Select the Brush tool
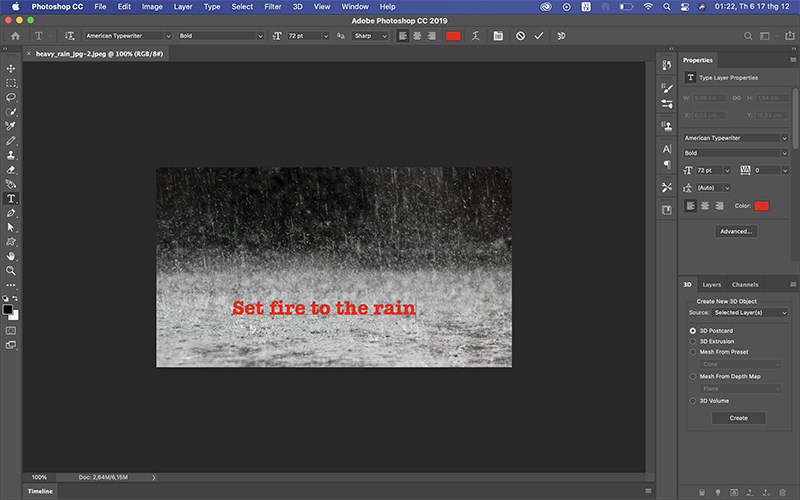This screenshot has width=800, height=500. click(x=11, y=141)
